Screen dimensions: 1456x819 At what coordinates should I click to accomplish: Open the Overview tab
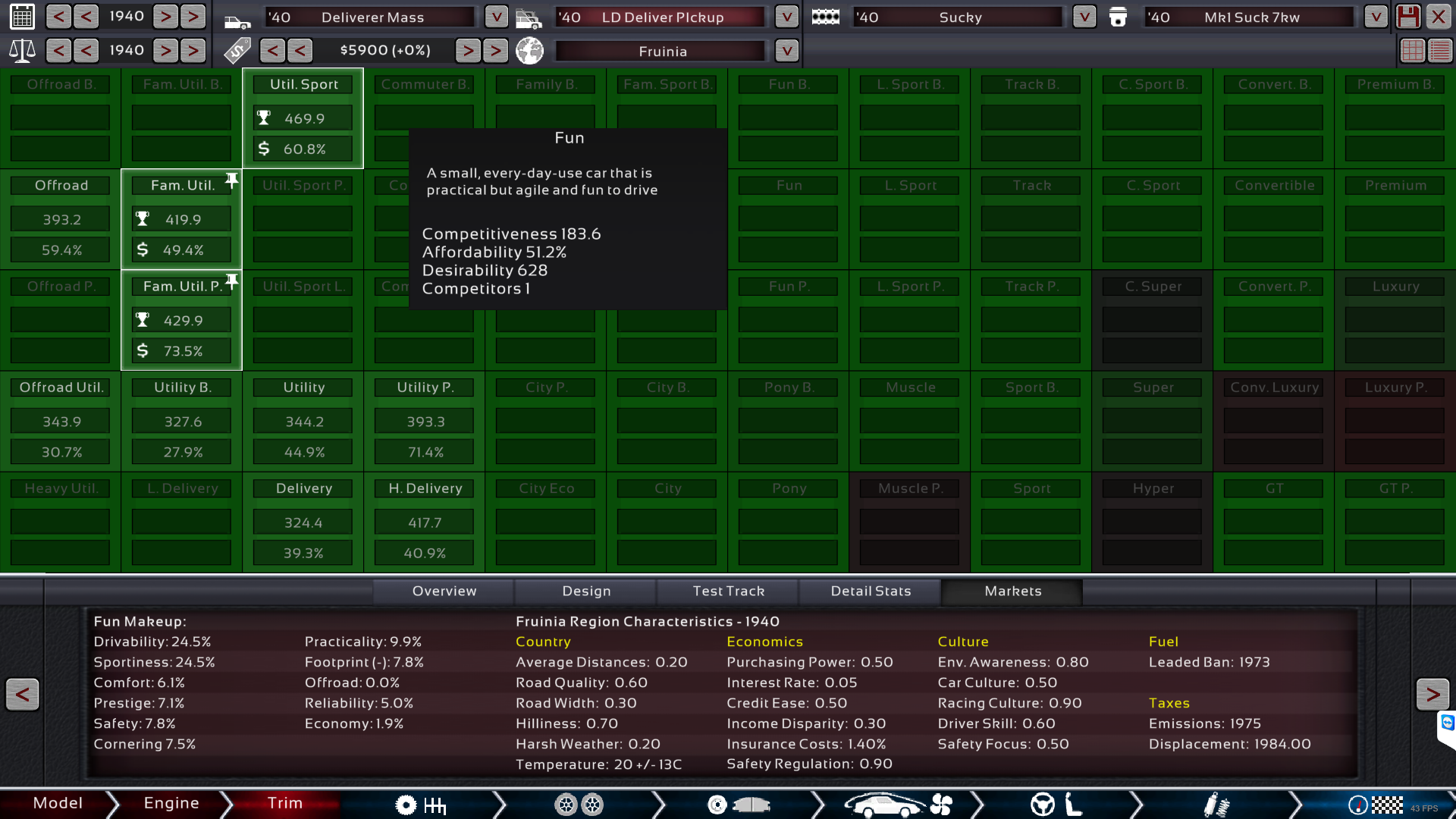[444, 591]
